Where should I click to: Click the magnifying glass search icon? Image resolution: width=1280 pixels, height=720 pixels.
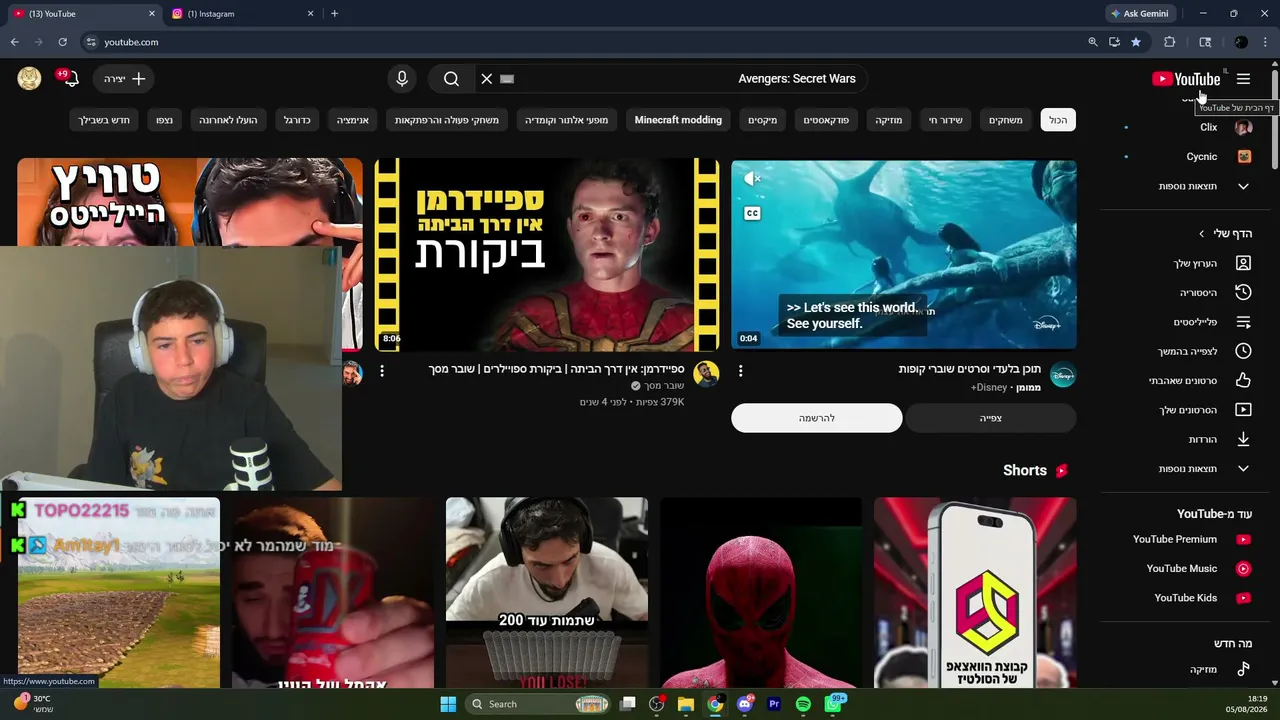pyautogui.click(x=451, y=79)
